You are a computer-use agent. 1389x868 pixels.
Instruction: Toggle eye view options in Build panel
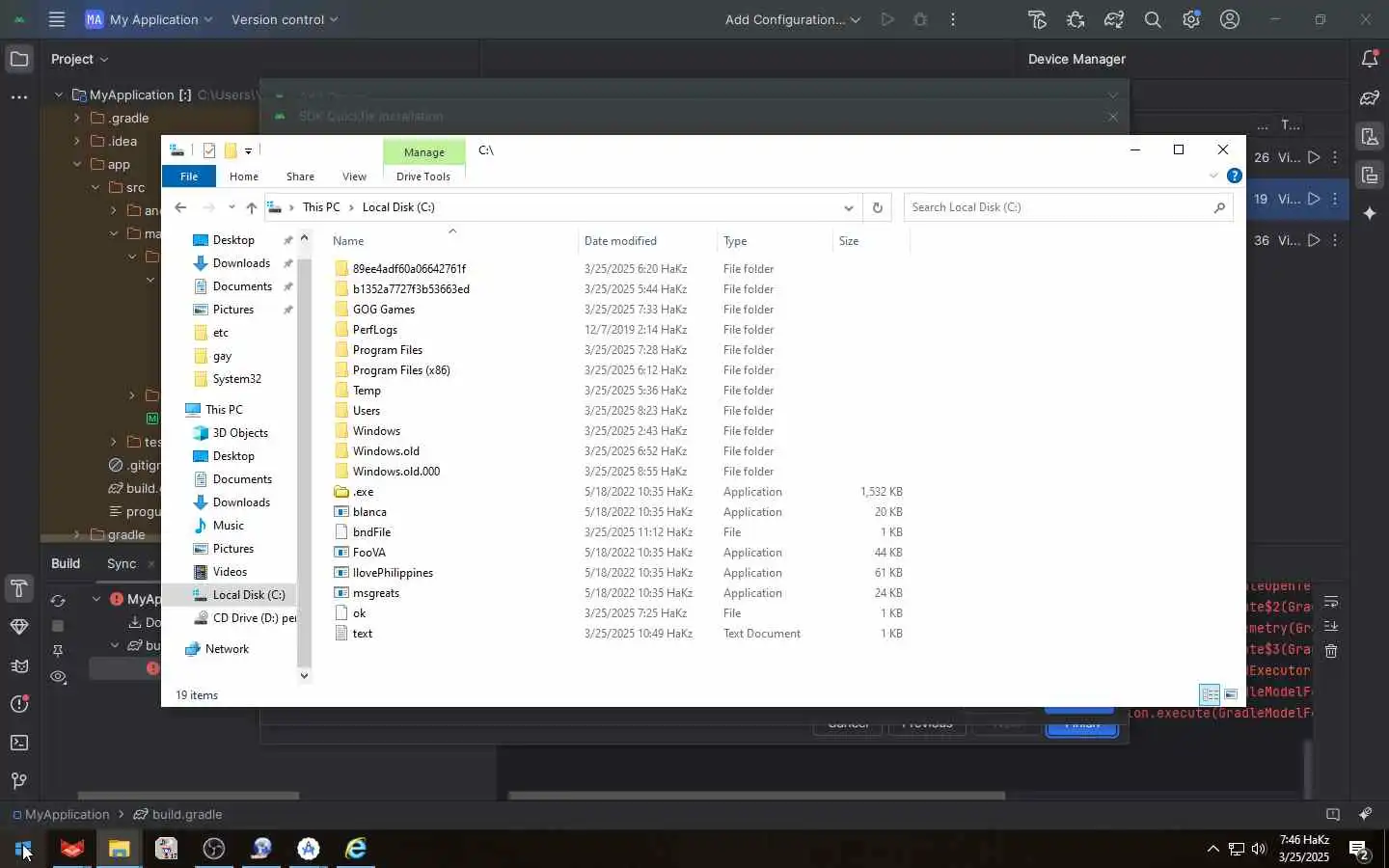58,677
